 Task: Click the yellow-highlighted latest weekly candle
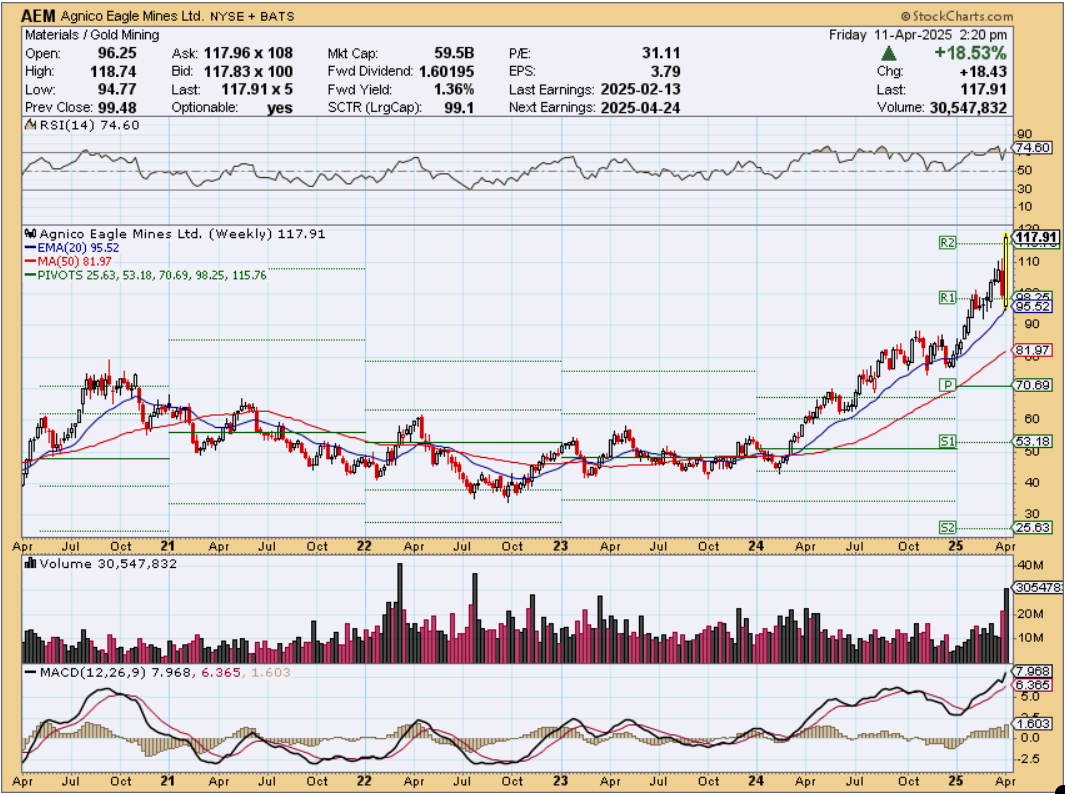coord(1005,272)
